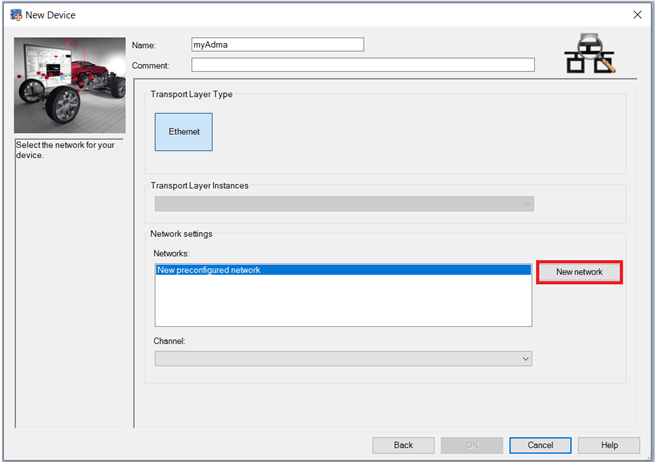Go to previous step with Back button
656x462 pixels.
pos(403,445)
